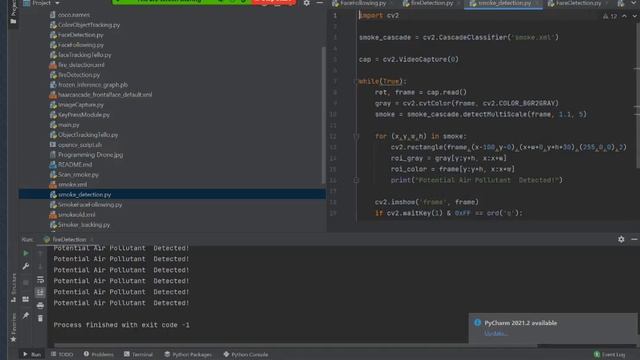This screenshot has width=640, height=360.
Task: Open the Project side tool window tab
Action: [13, 12]
